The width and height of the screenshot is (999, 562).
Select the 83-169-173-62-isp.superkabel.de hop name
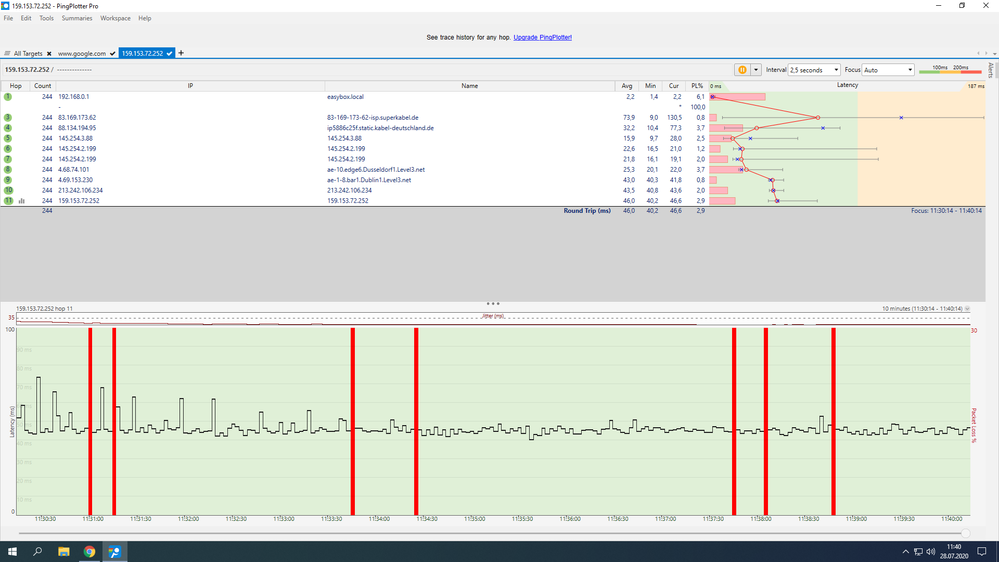pyautogui.click(x=373, y=117)
